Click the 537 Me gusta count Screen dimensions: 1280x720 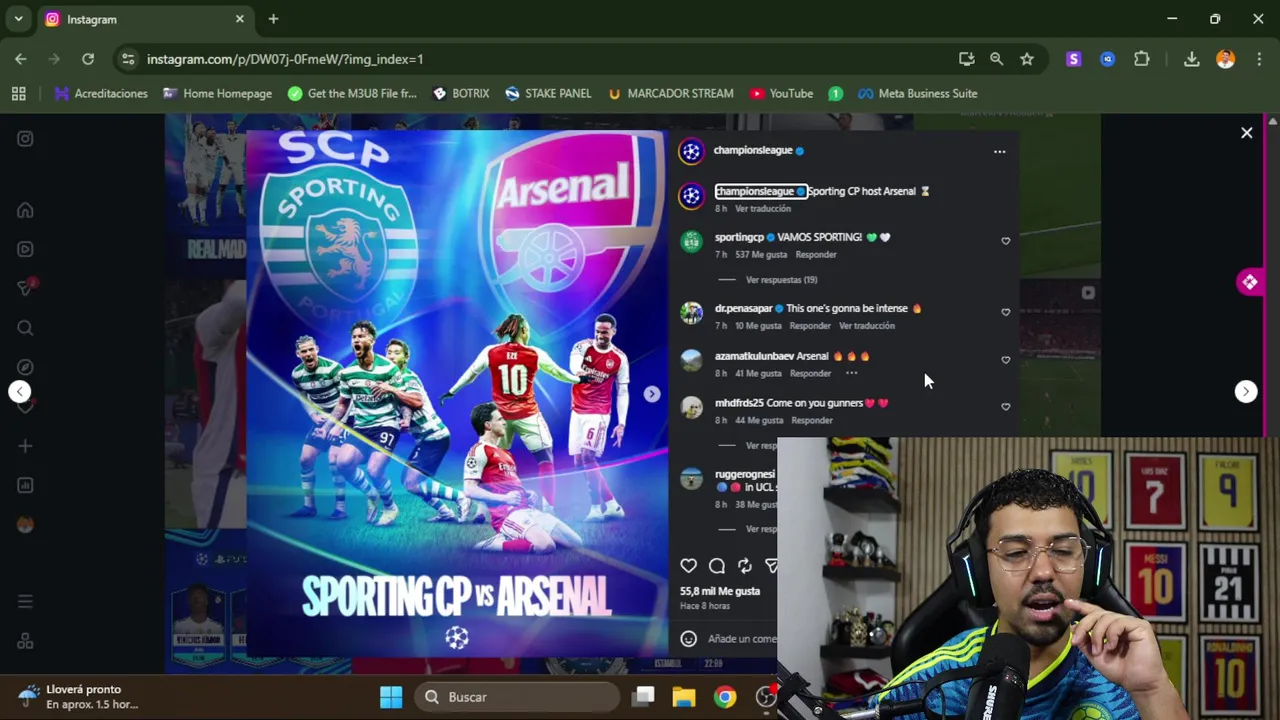(x=761, y=255)
